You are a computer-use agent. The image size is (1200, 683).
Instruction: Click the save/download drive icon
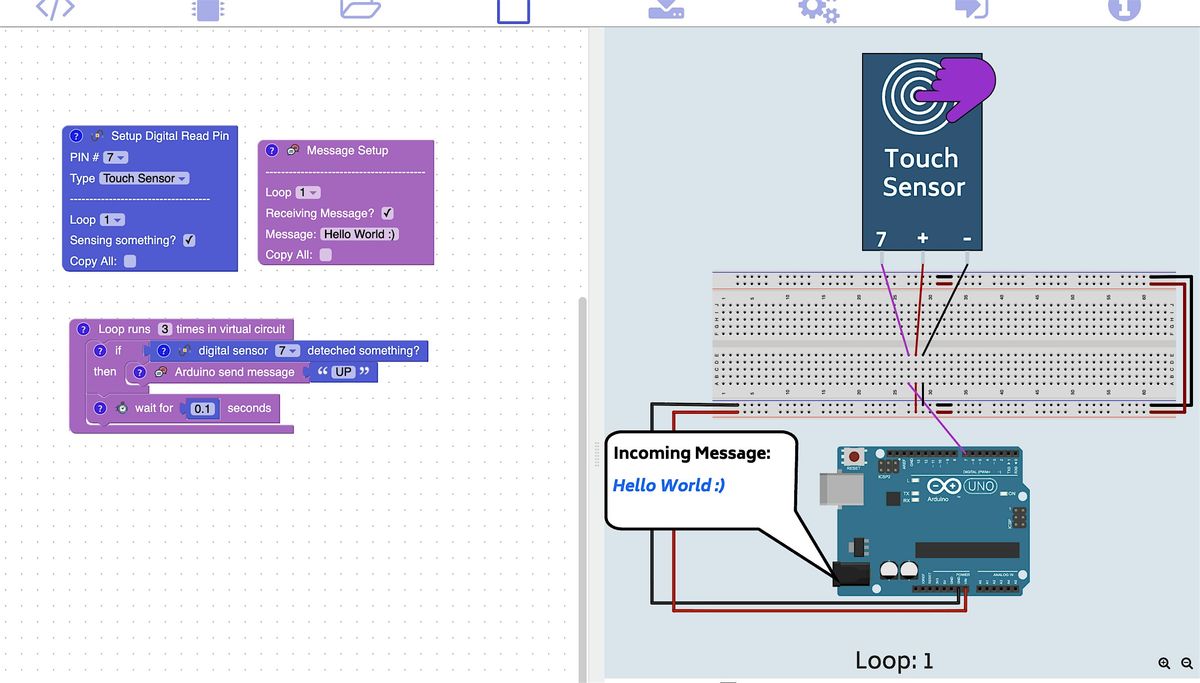666,9
